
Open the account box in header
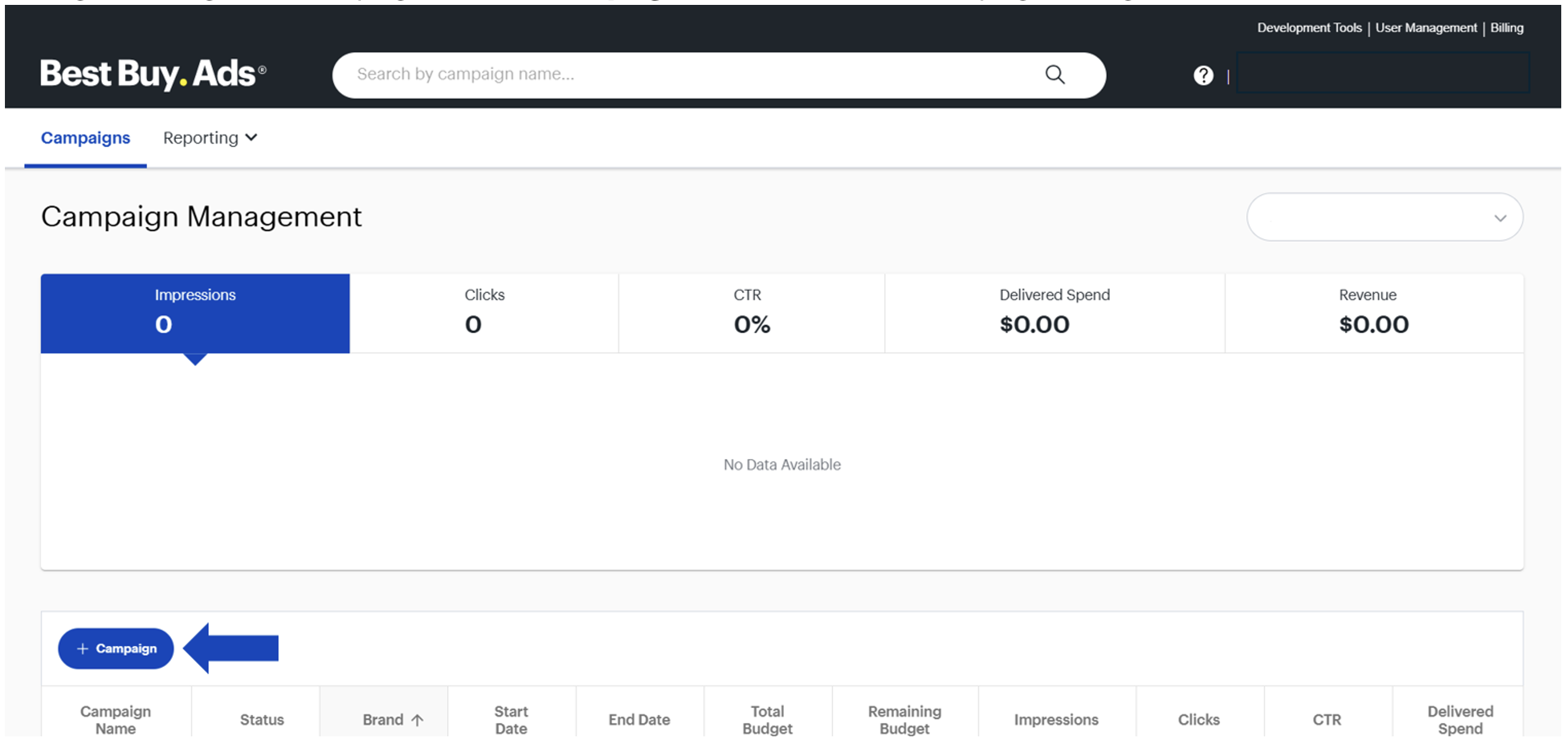click(1382, 73)
